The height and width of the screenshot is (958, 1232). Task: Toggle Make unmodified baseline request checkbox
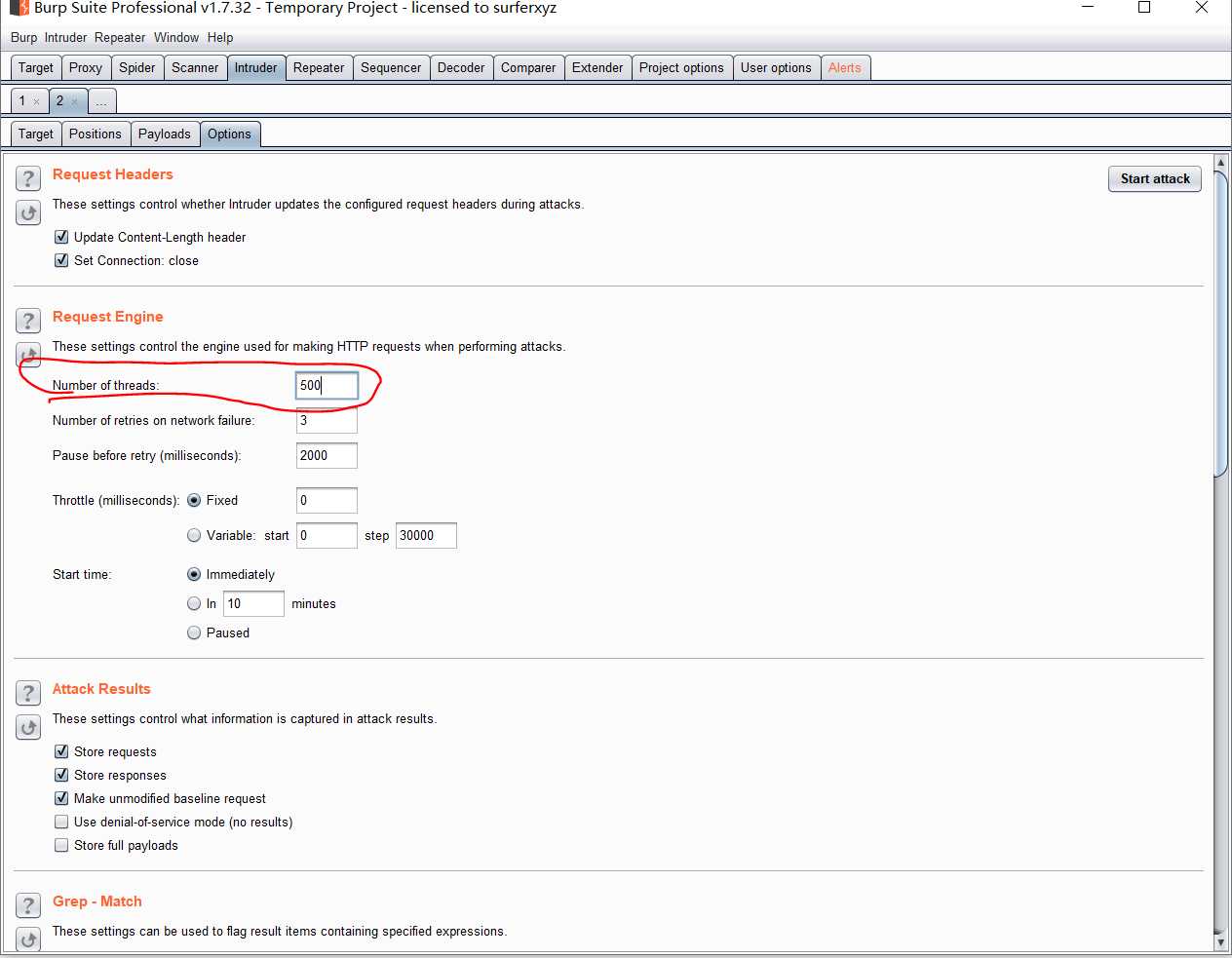[x=61, y=798]
